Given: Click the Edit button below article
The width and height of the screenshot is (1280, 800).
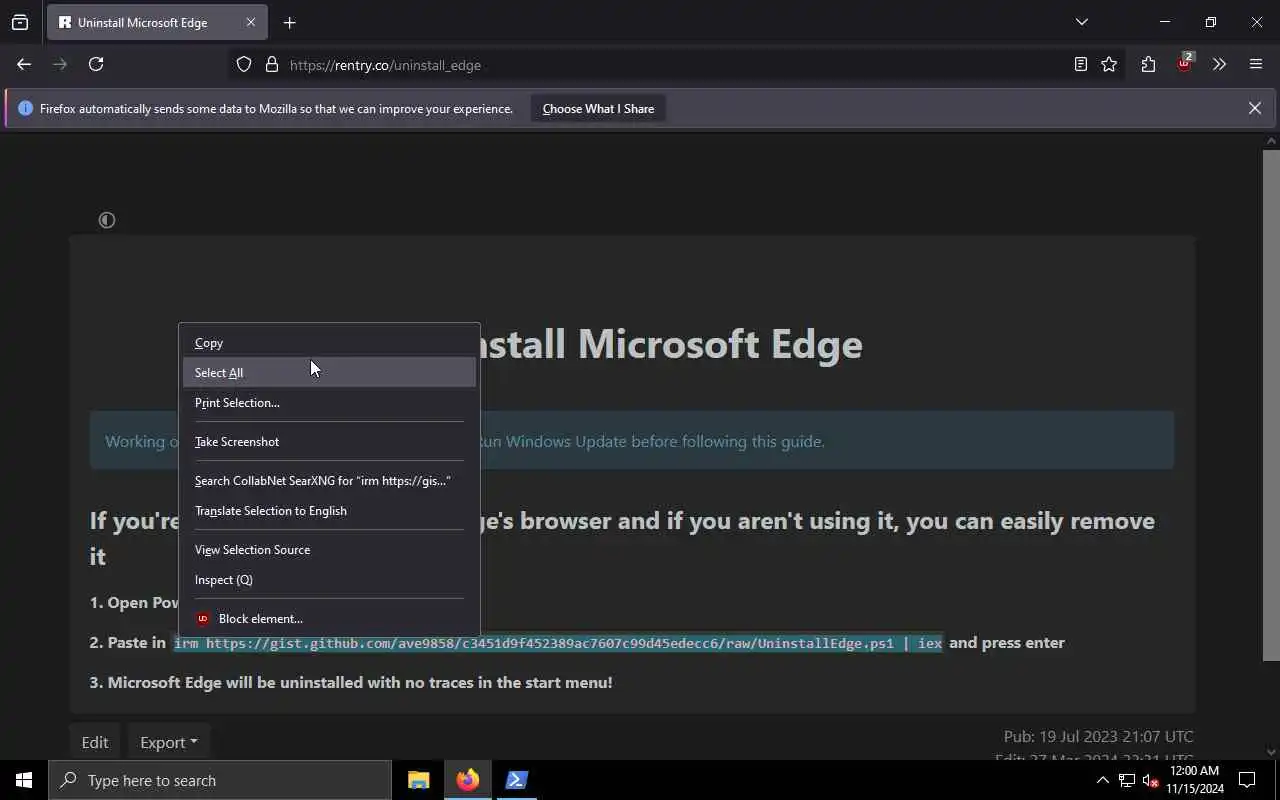Looking at the screenshot, I should click(x=95, y=742).
